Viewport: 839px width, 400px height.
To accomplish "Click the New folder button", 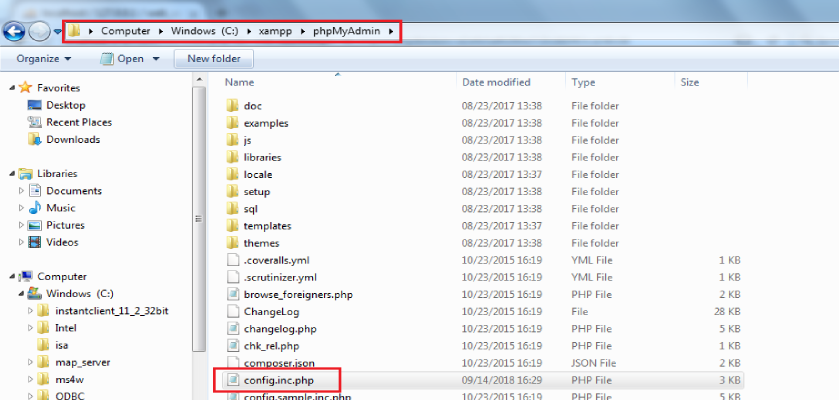I will (x=214, y=59).
